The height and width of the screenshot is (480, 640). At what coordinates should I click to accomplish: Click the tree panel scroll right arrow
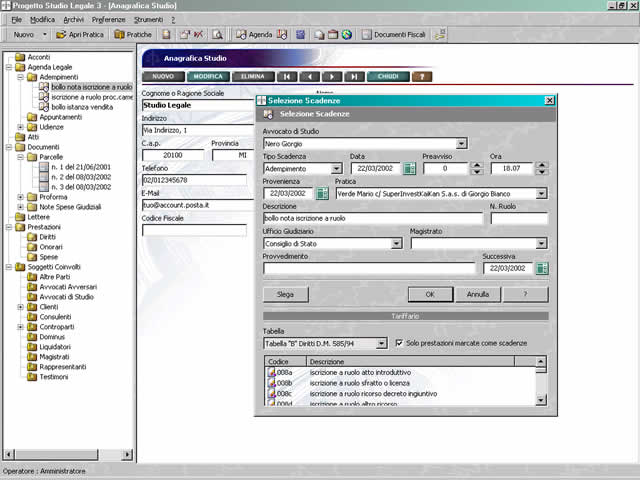tap(127, 454)
